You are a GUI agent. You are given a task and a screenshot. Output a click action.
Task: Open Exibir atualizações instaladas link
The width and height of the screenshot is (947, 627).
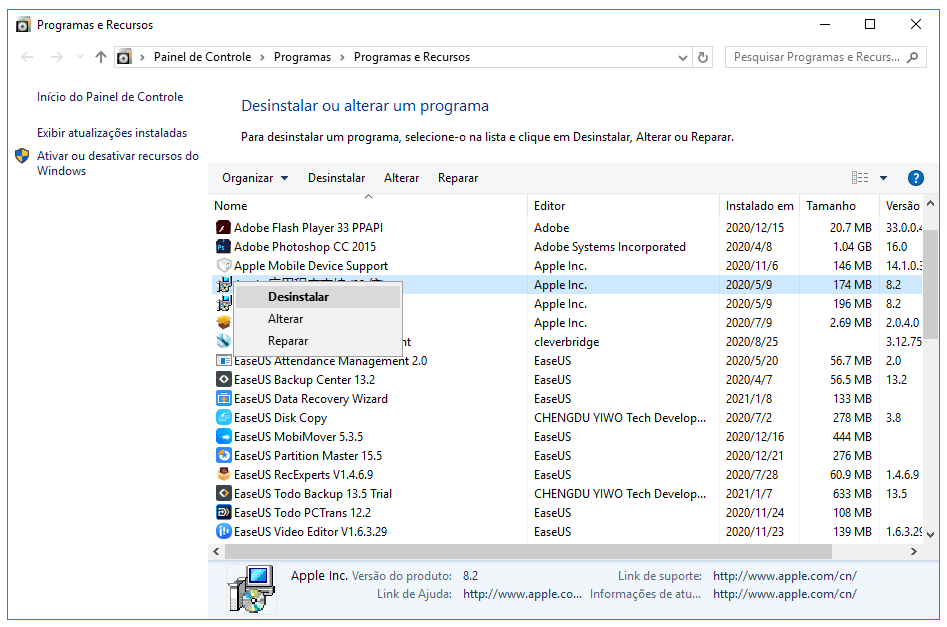point(112,133)
